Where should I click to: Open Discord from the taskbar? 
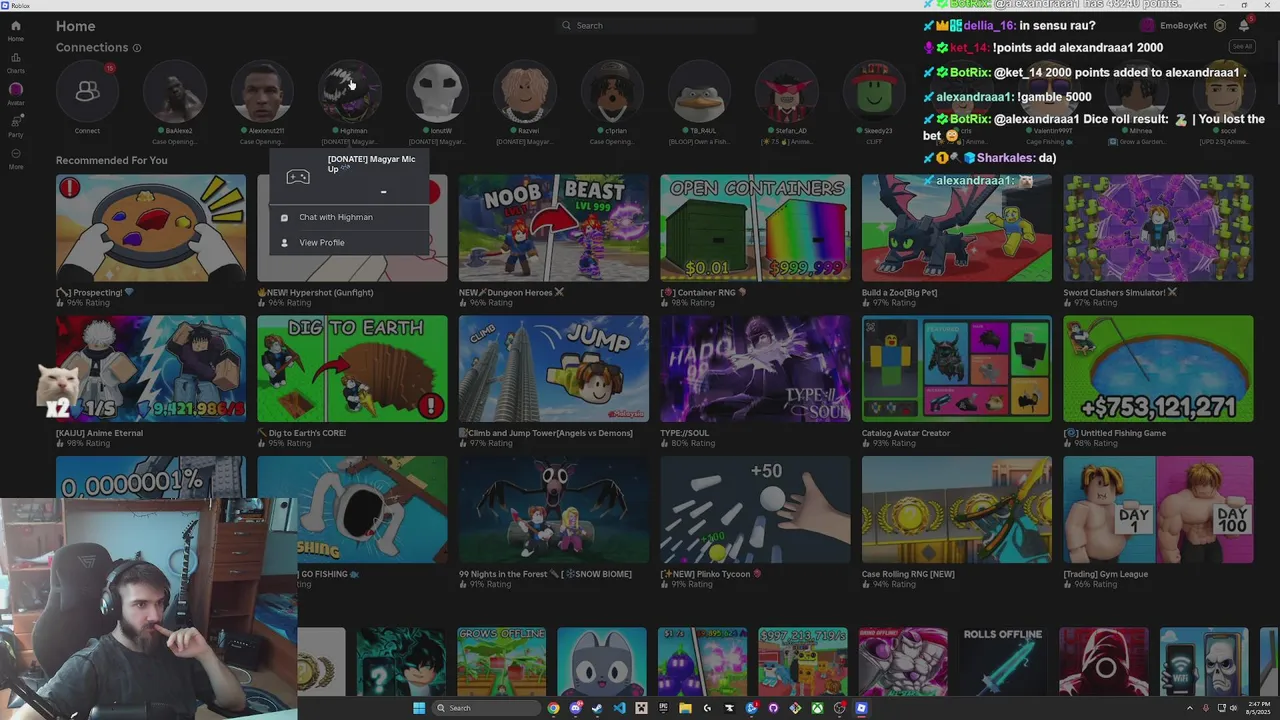pyautogui.click(x=576, y=708)
